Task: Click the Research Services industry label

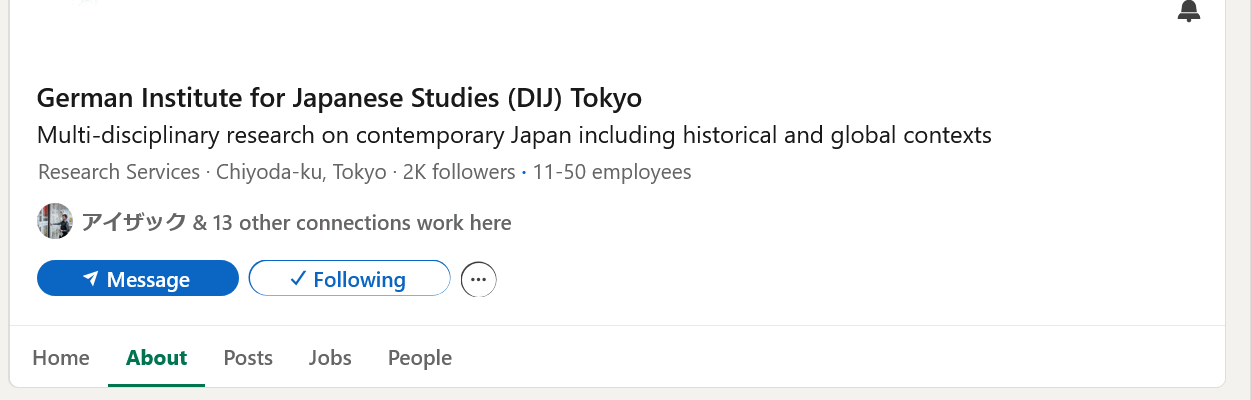Action: [119, 172]
